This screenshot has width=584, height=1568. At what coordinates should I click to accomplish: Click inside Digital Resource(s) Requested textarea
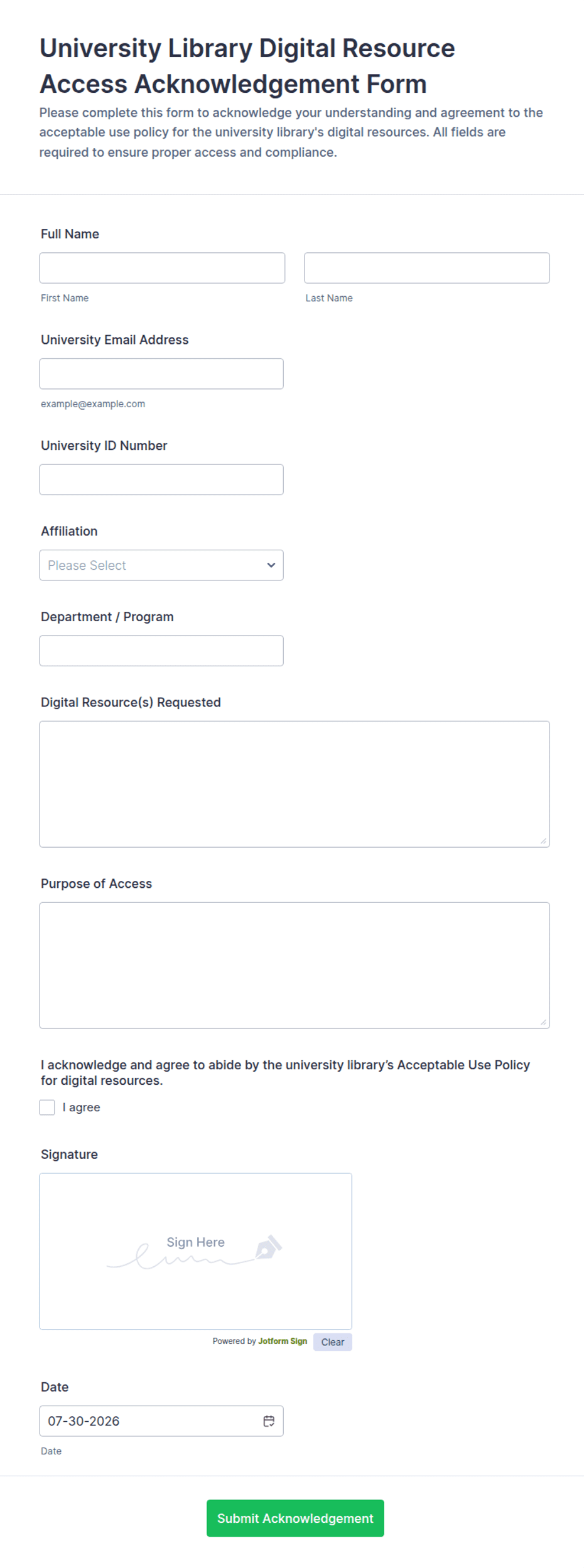pyautogui.click(x=295, y=784)
